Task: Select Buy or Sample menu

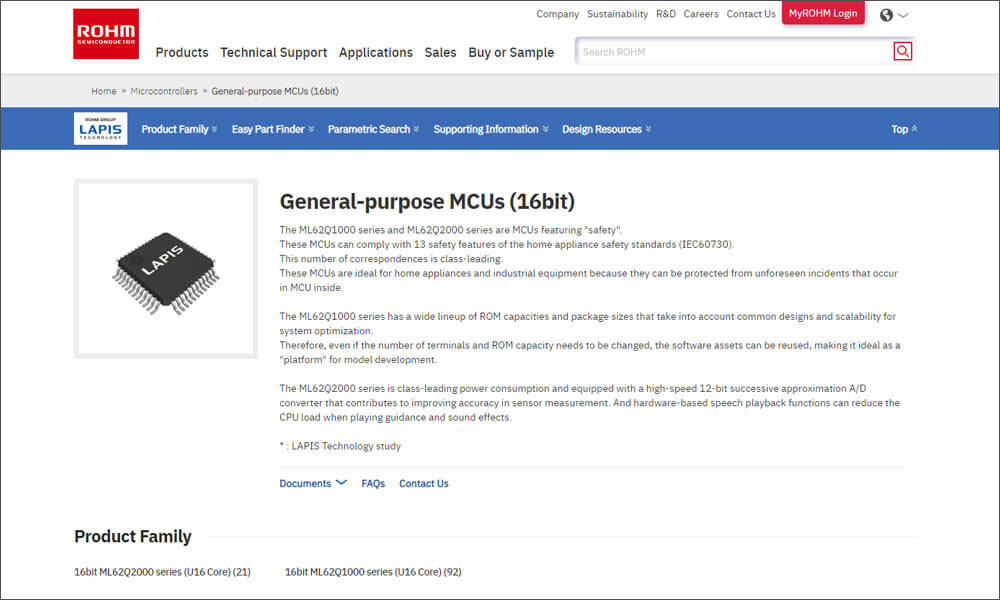Action: [x=510, y=52]
